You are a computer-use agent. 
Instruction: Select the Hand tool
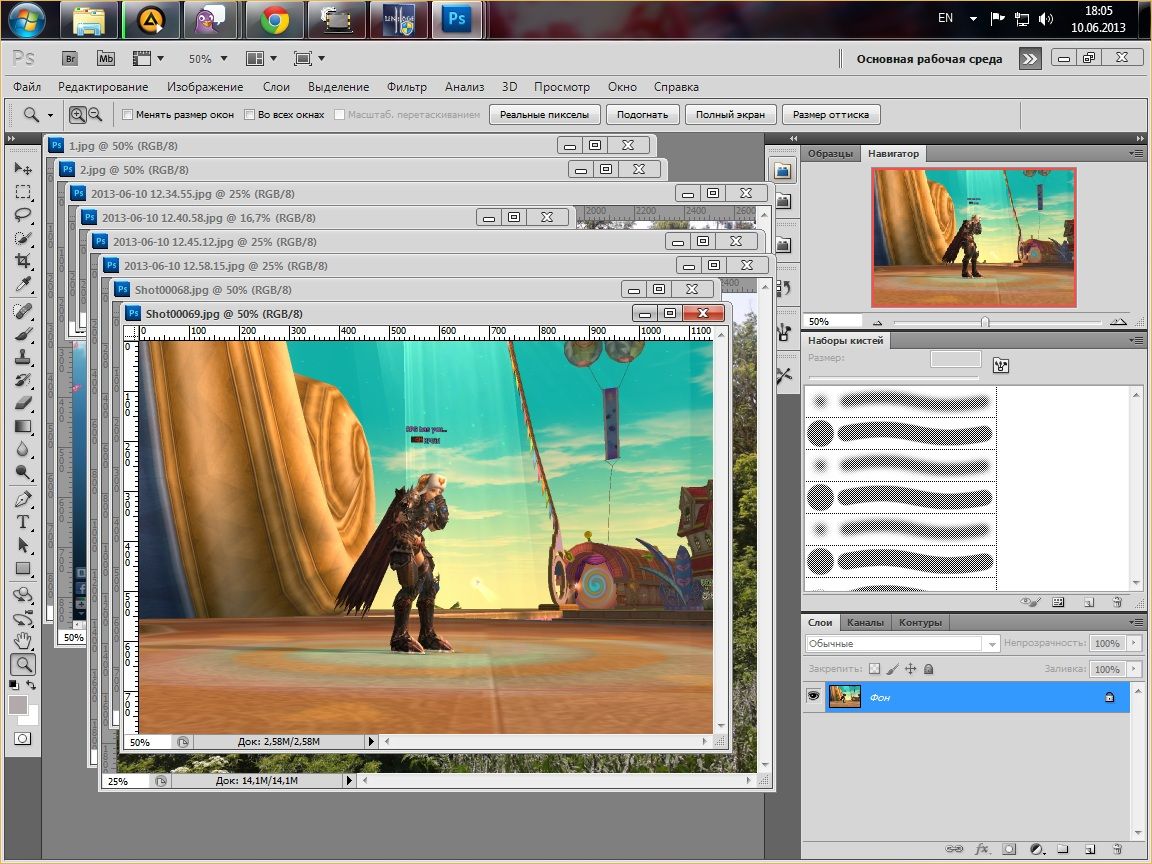click(x=23, y=641)
